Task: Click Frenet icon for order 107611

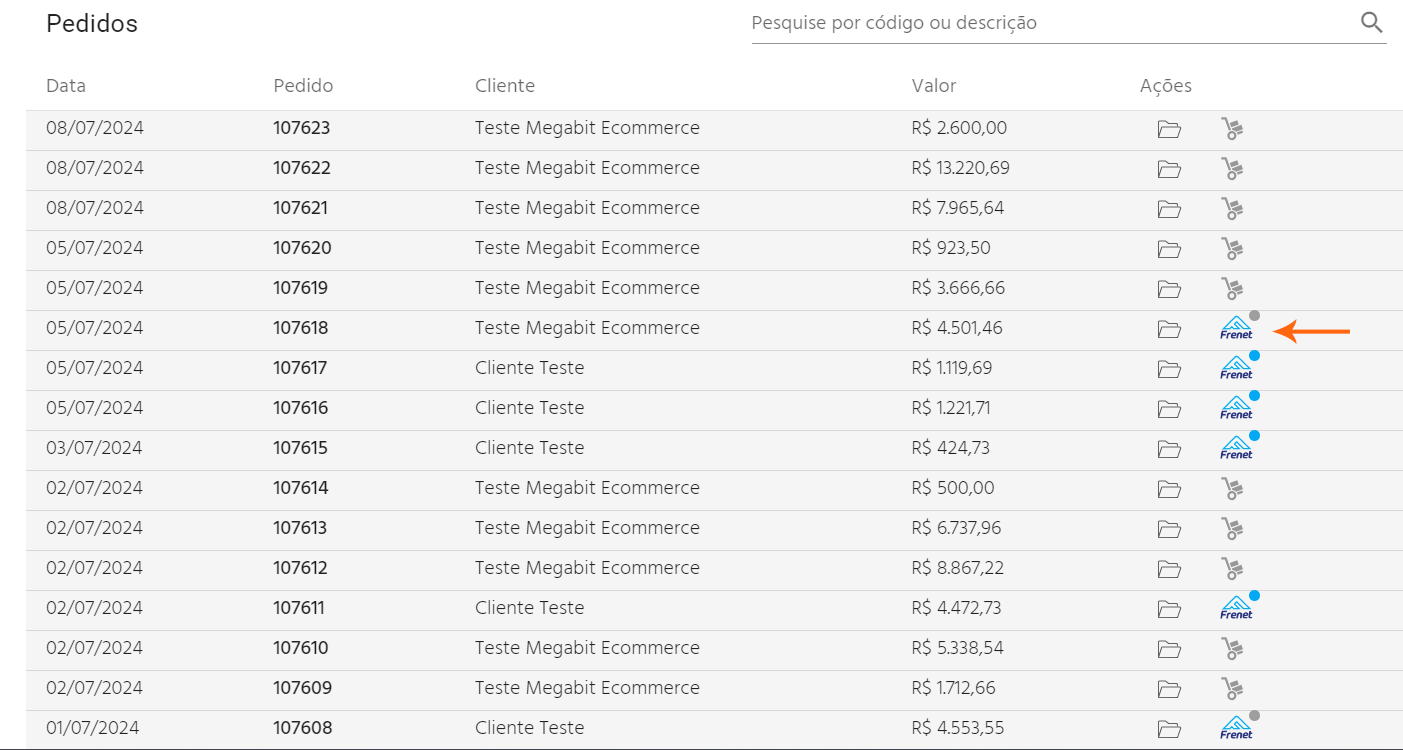Action: (x=1236, y=609)
